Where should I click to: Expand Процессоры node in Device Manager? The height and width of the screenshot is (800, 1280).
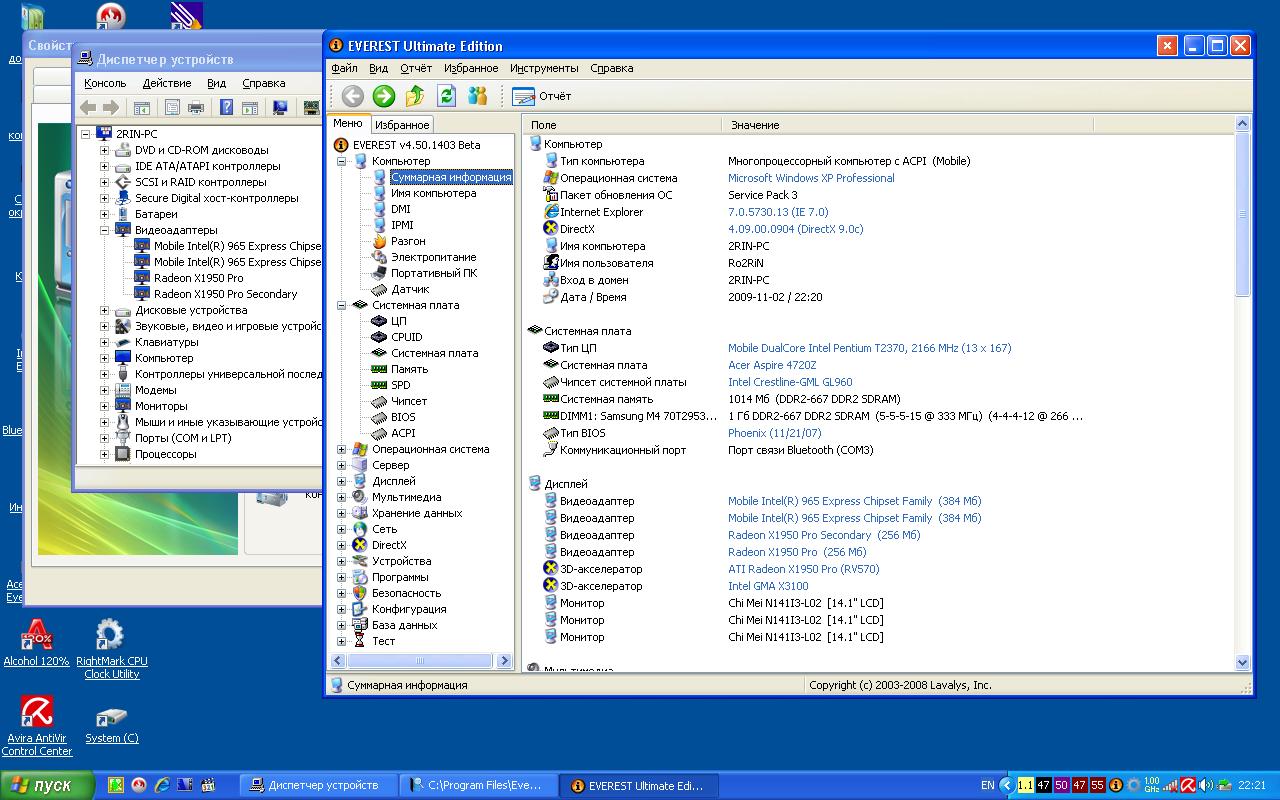click(104, 454)
